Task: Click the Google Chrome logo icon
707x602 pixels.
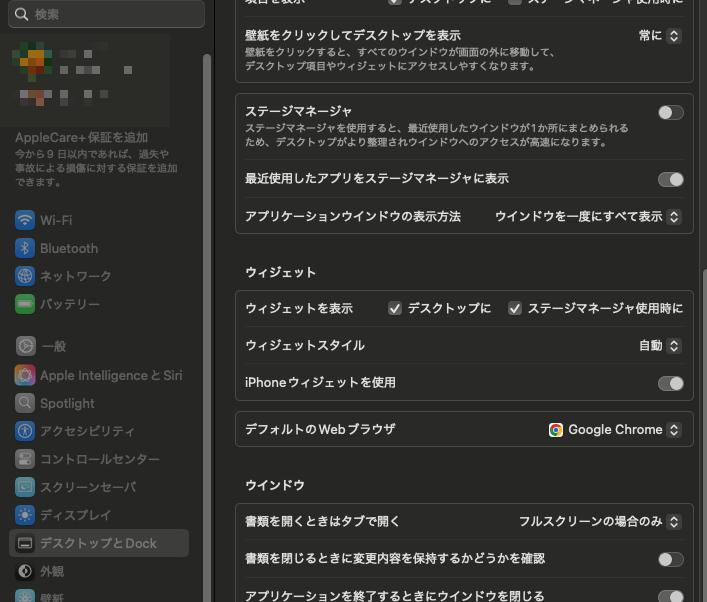Action: [556, 430]
